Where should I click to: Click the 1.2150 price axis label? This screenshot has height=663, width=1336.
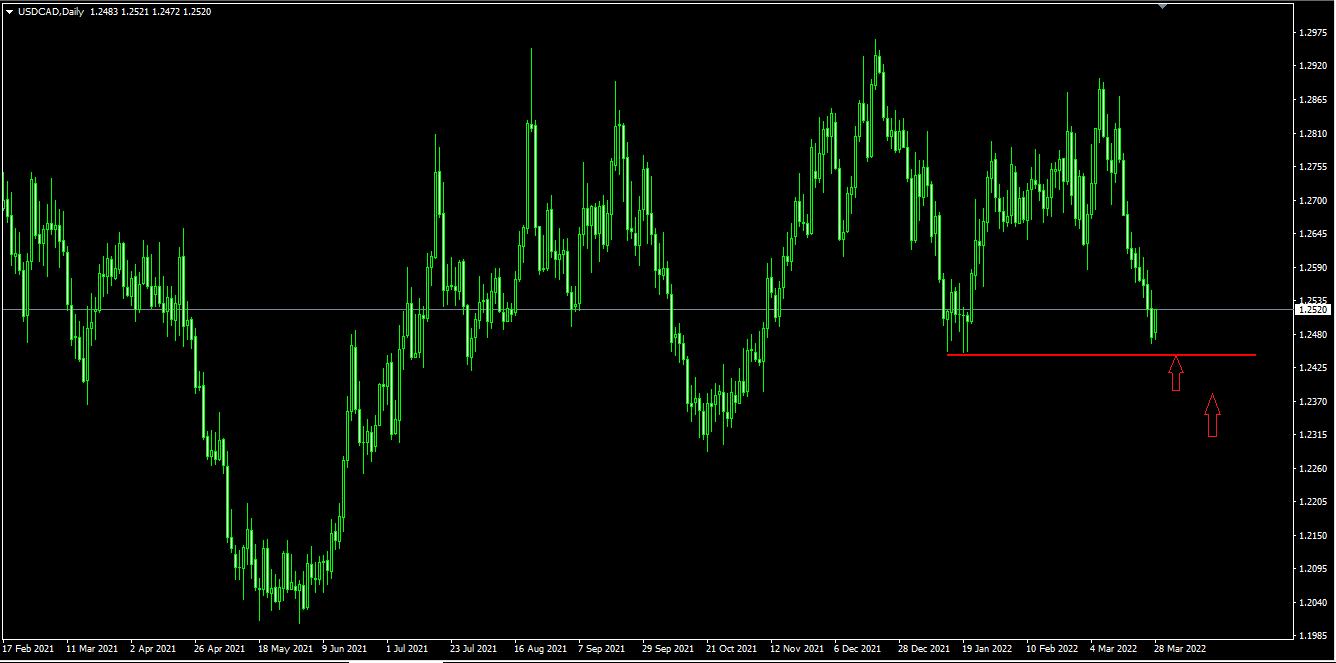(1312, 536)
